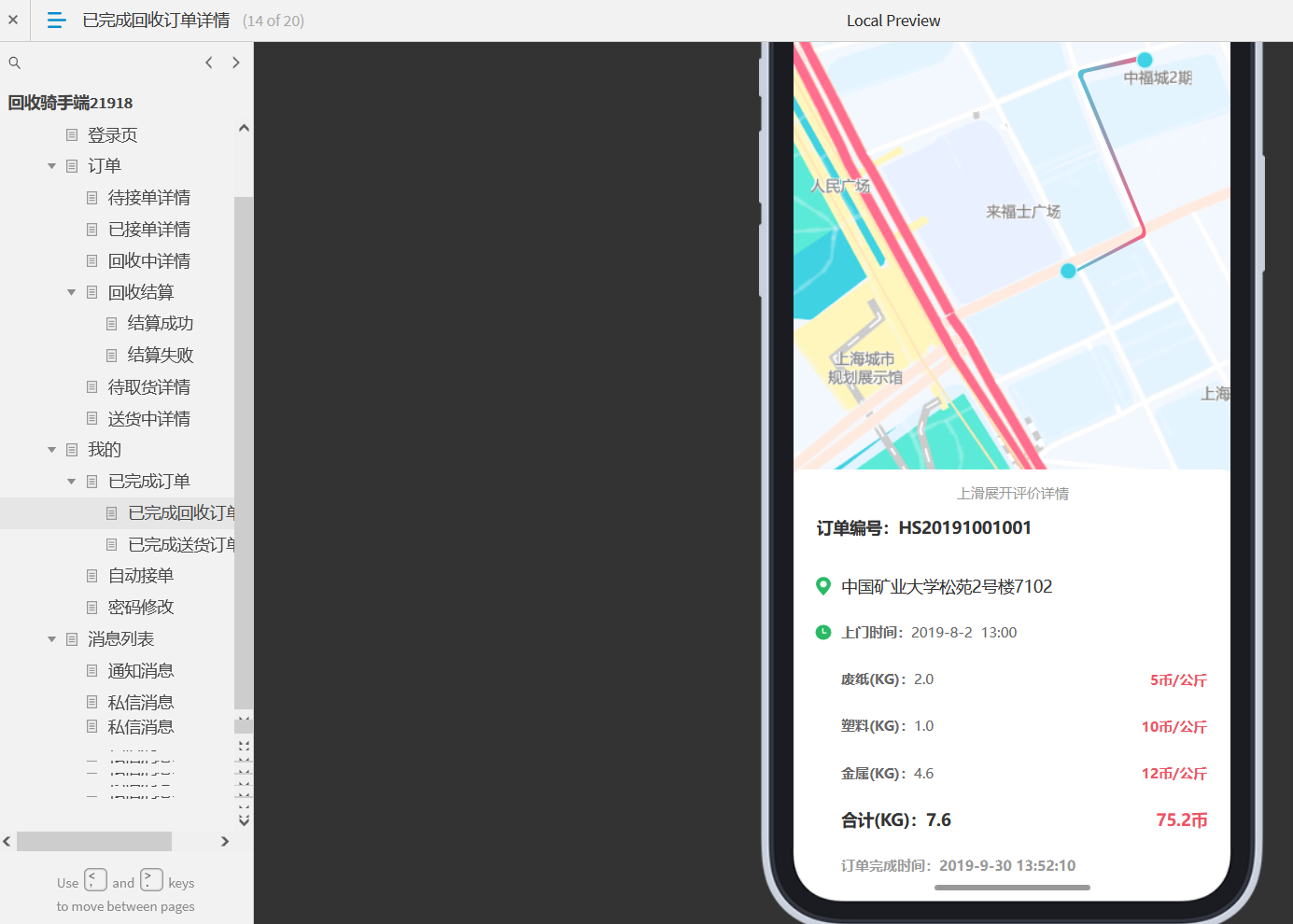
Task: Toggle the hamburger menu icon
Action: (56, 20)
